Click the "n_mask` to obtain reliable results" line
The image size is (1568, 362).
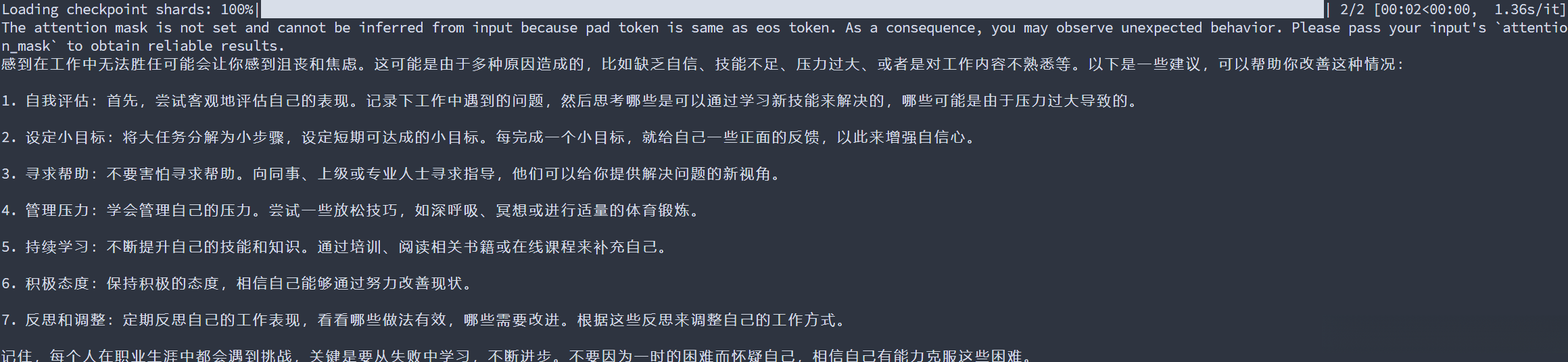(142, 46)
